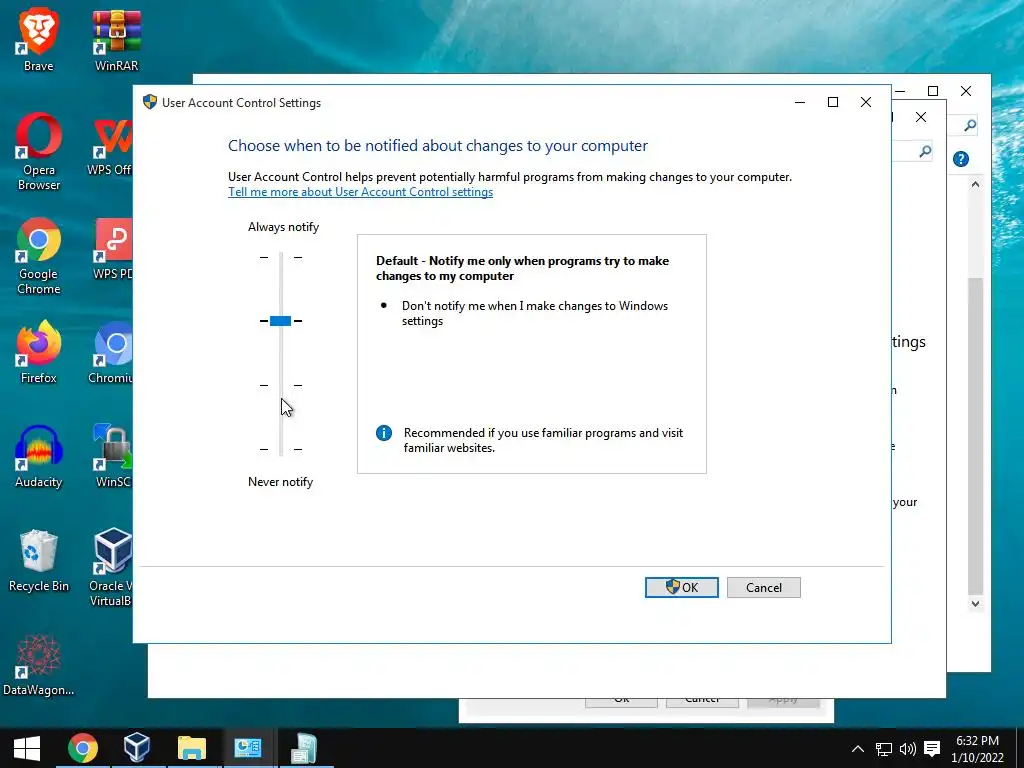Open the Action Center notifications icon
Image resolution: width=1024 pixels, height=768 pixels.
(932, 748)
